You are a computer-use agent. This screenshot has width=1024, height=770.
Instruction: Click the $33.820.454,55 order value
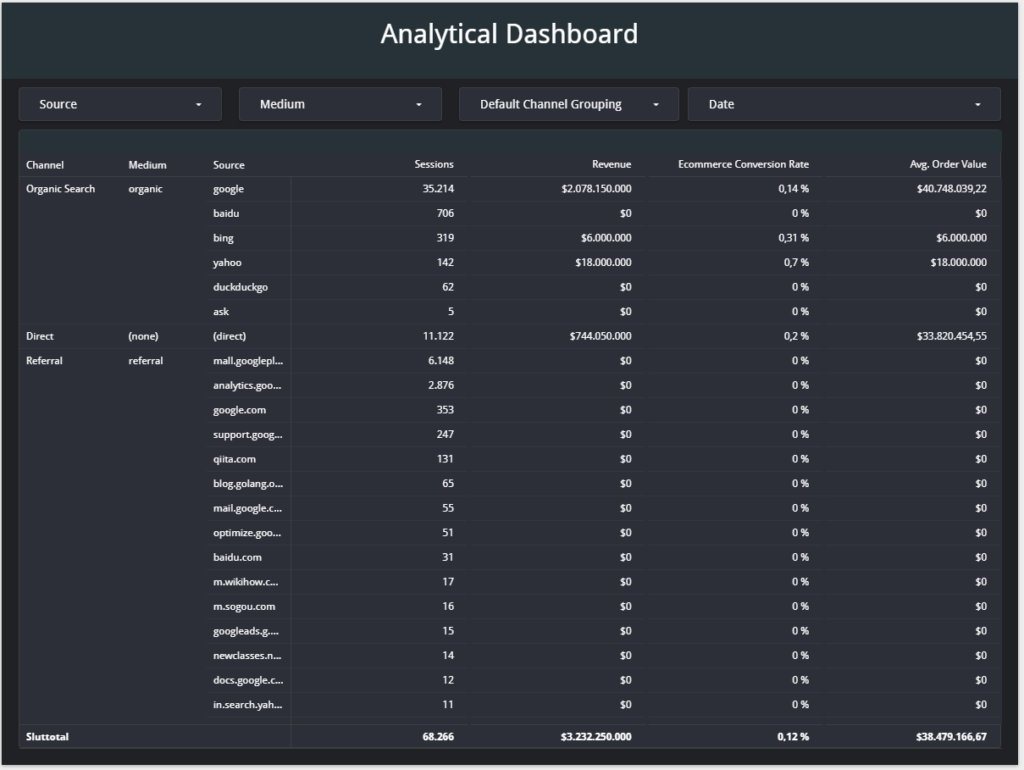click(x=952, y=336)
